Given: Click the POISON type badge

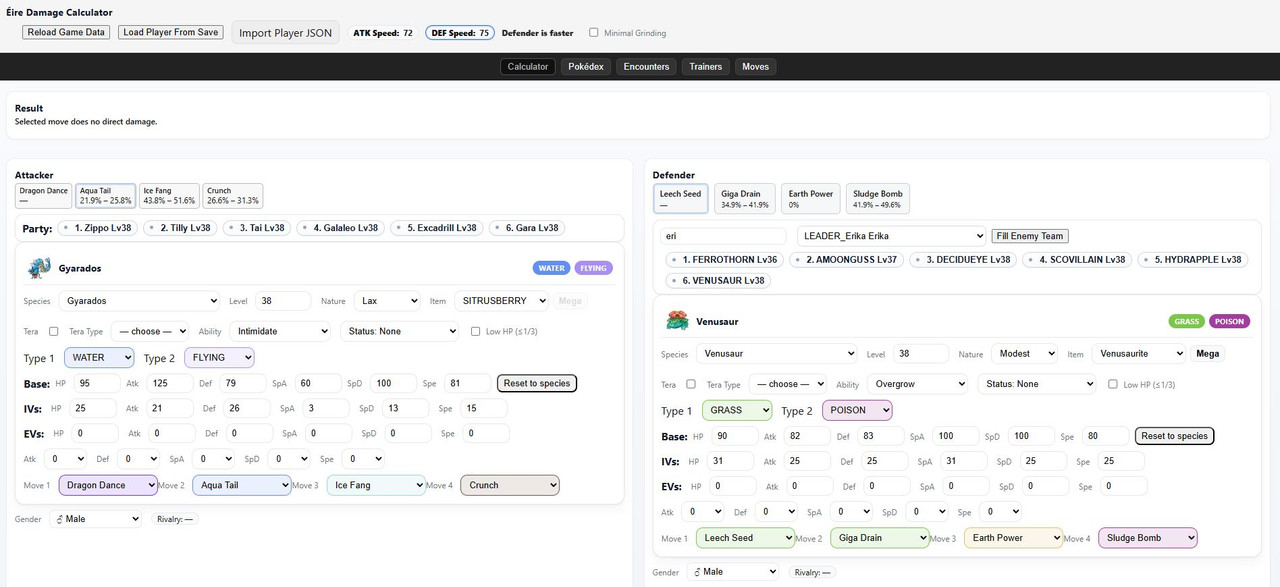Looking at the screenshot, I should pyautogui.click(x=1229, y=321).
